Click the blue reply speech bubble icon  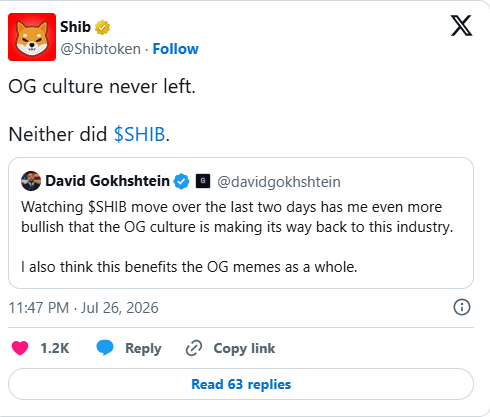point(105,348)
